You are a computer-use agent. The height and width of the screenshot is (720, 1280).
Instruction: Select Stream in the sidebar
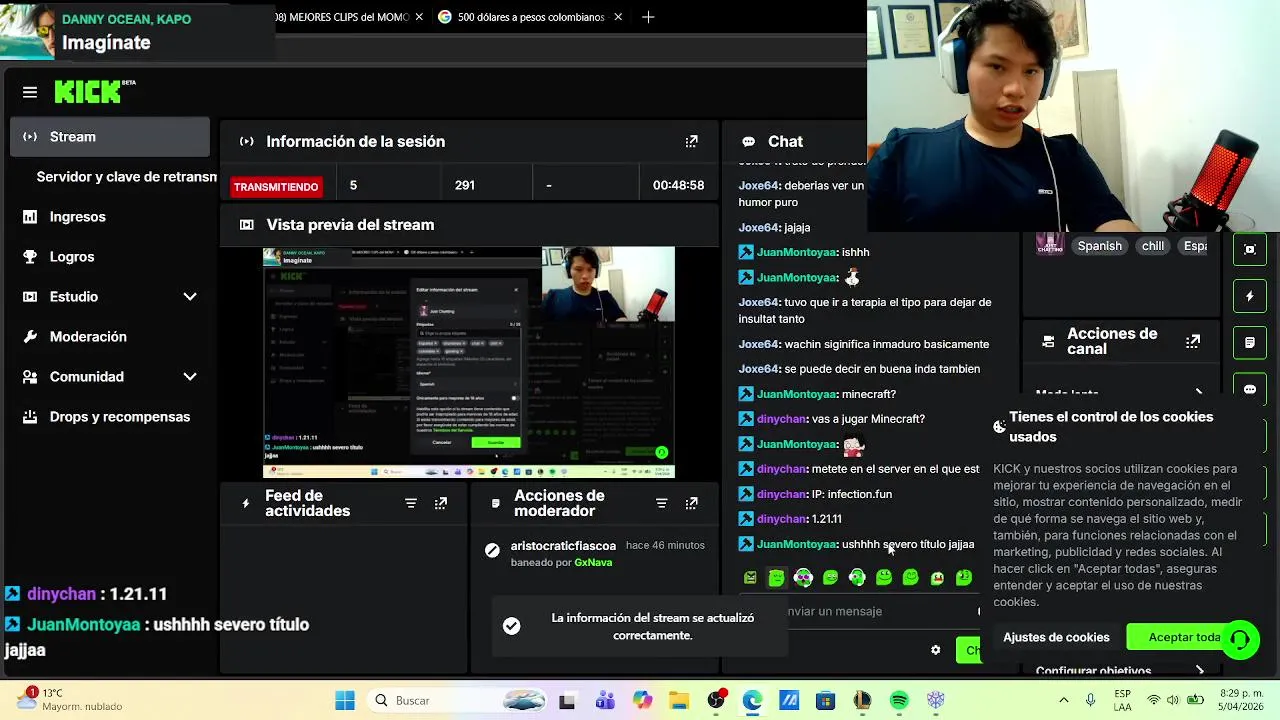pos(110,137)
